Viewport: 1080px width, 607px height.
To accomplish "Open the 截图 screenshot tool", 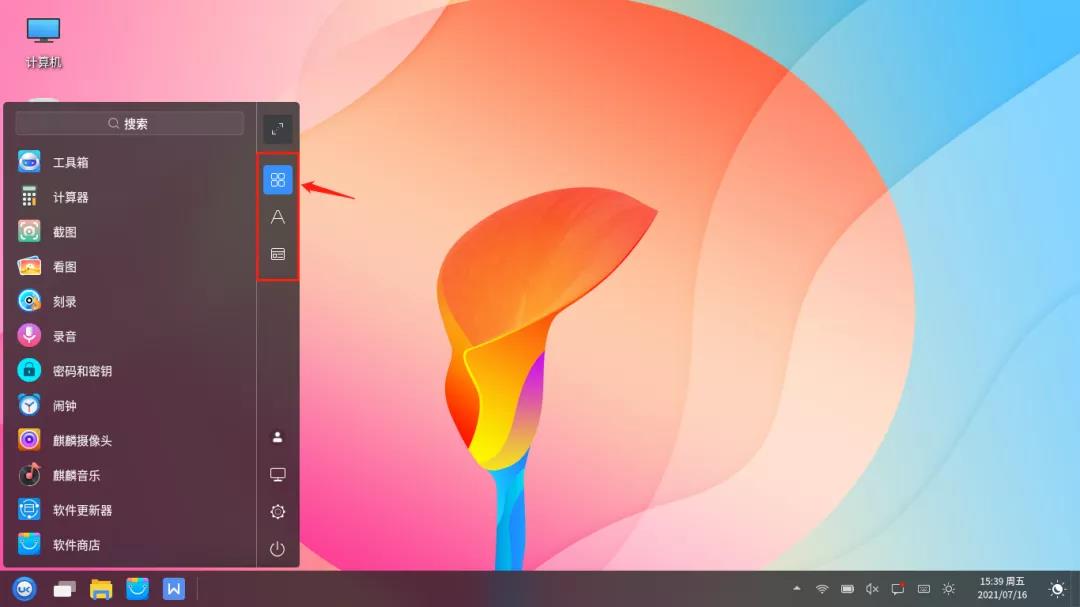I will pos(65,232).
